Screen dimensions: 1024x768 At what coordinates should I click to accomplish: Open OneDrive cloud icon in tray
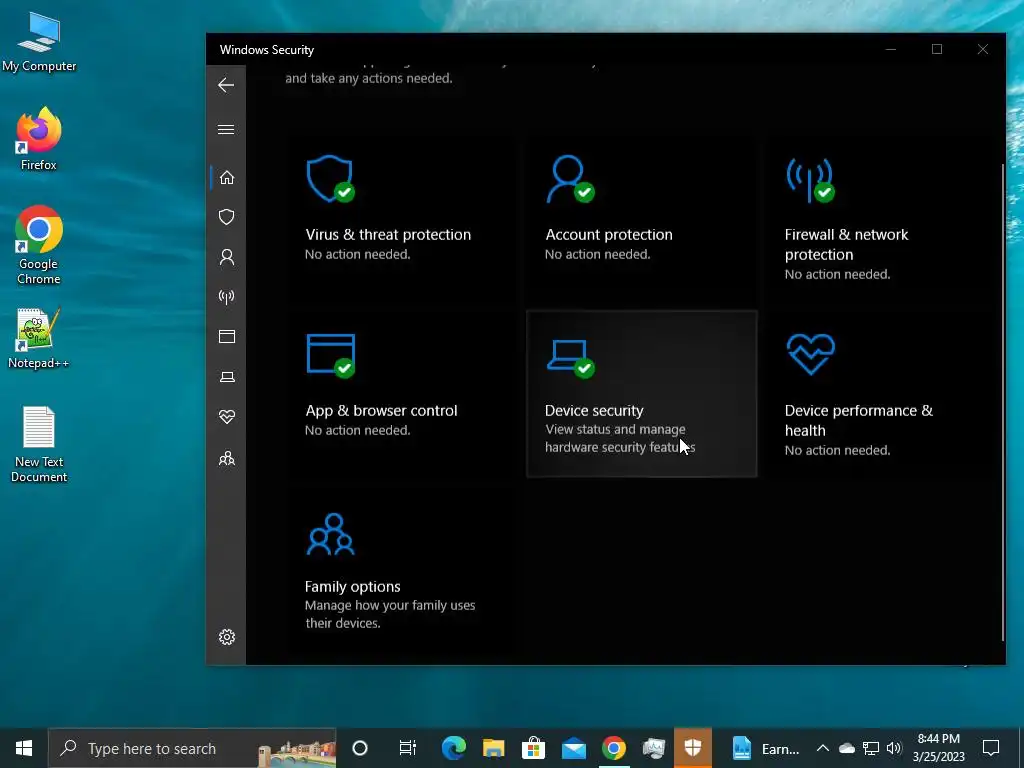tap(846, 748)
